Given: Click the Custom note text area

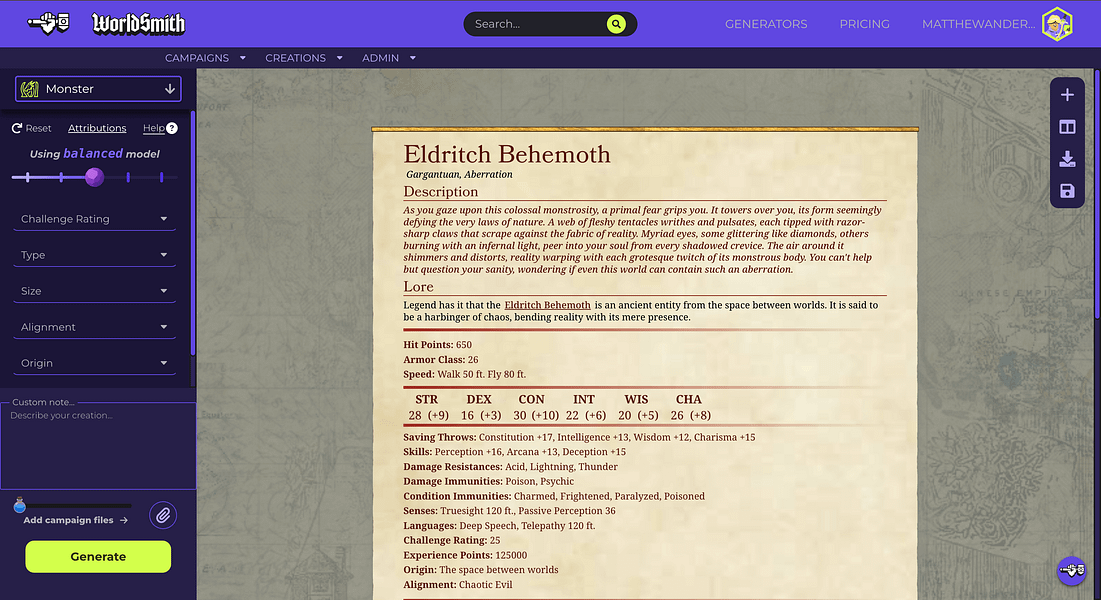Looking at the screenshot, I should pos(98,445).
